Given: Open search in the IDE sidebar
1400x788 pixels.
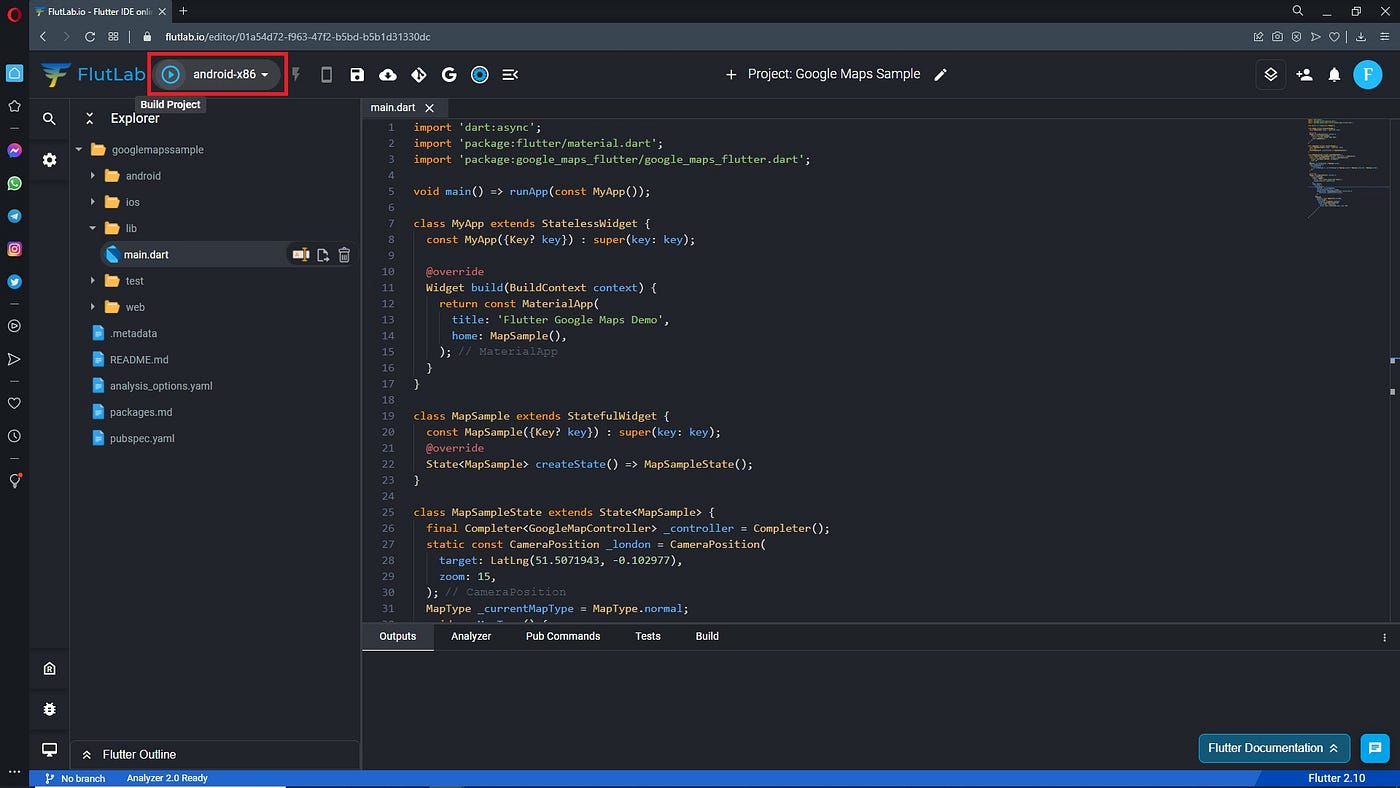Looking at the screenshot, I should click(x=49, y=119).
